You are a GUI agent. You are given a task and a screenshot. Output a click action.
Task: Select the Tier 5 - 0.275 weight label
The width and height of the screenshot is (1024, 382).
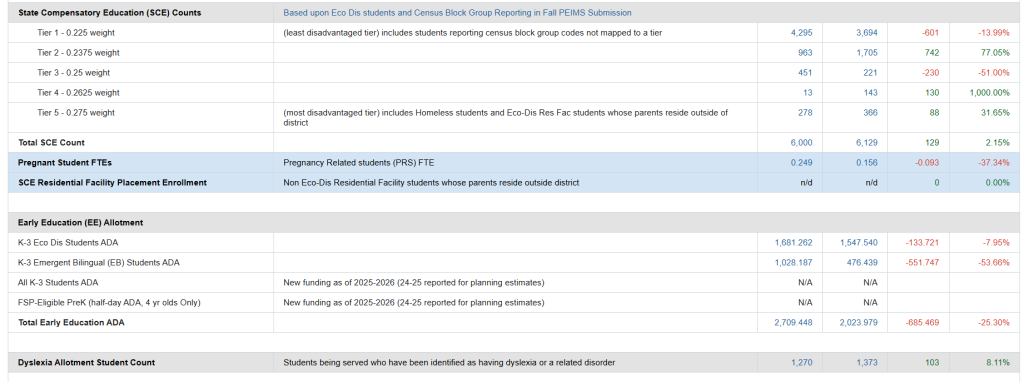tap(76, 112)
